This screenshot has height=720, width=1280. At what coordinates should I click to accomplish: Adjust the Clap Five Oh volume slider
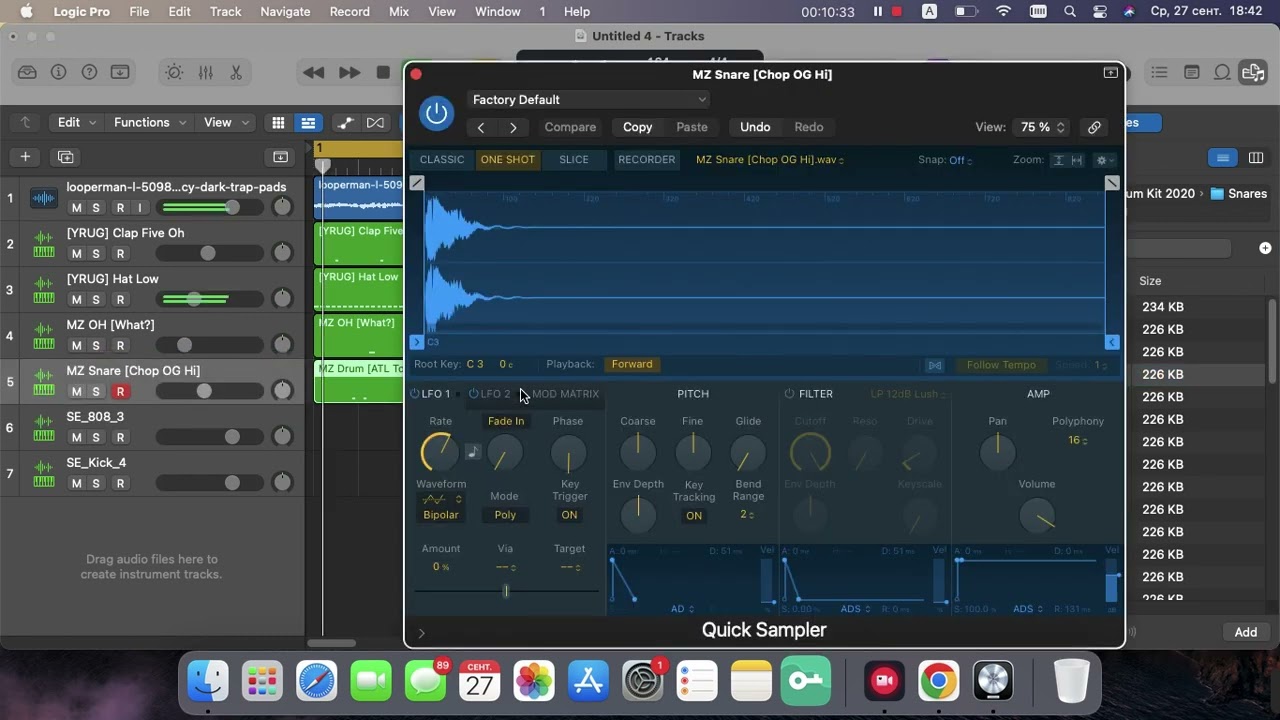(x=207, y=254)
